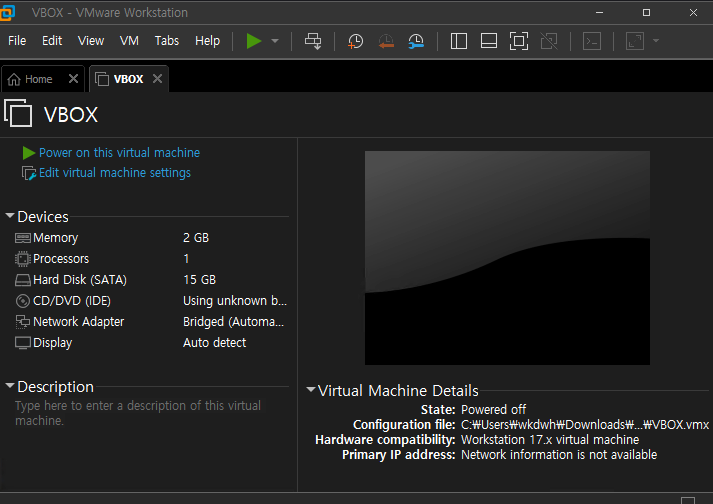Click the Display monitor icon
This screenshot has height=504, width=713.
click(x=23, y=343)
